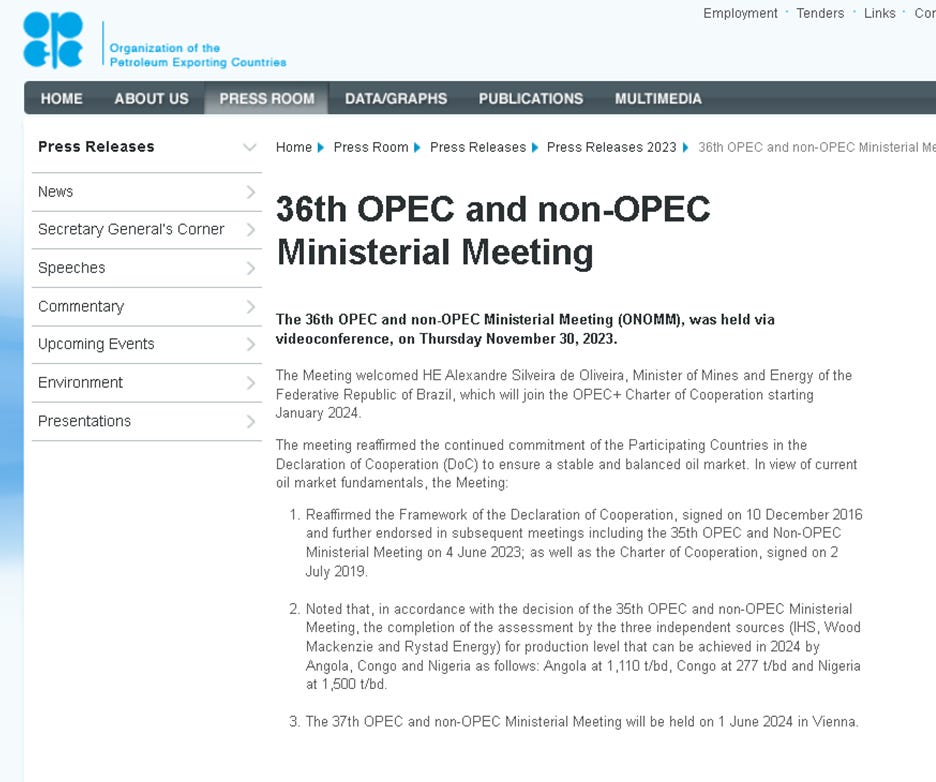This screenshot has height=782, width=936.
Task: Open the Press Releases sidebar heading
Action: coord(96,147)
